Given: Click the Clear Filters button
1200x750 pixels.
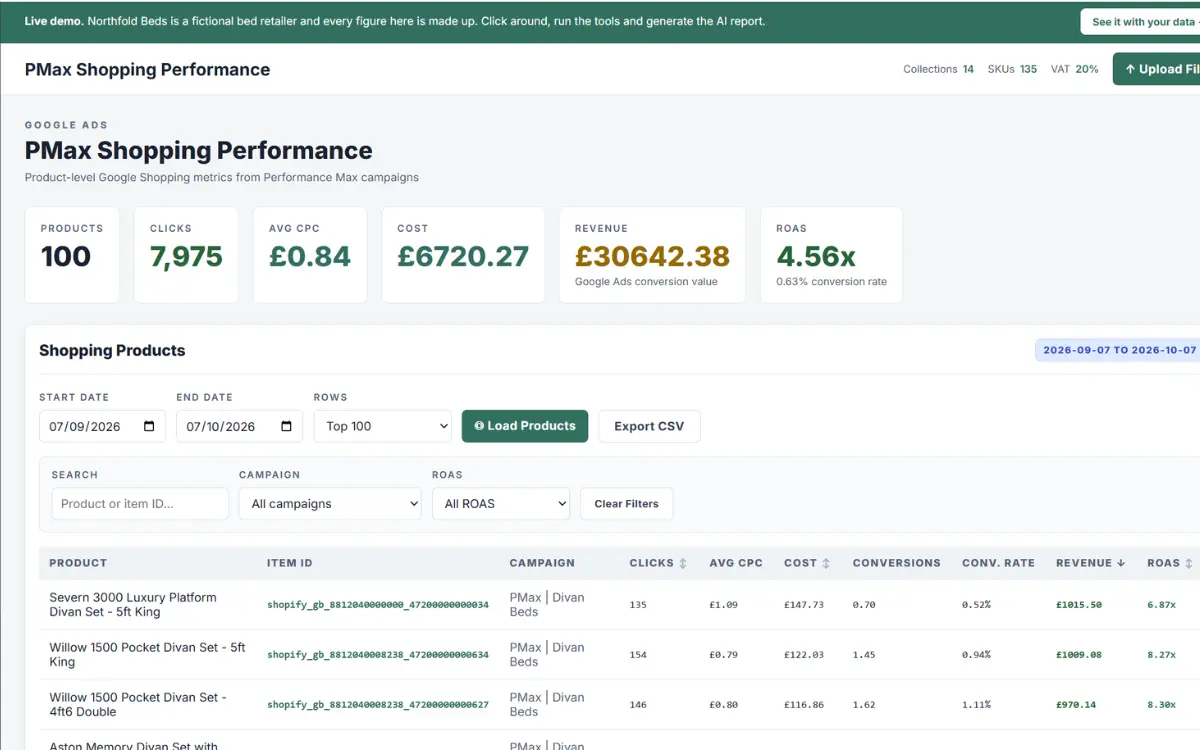Looking at the screenshot, I should [x=626, y=504].
